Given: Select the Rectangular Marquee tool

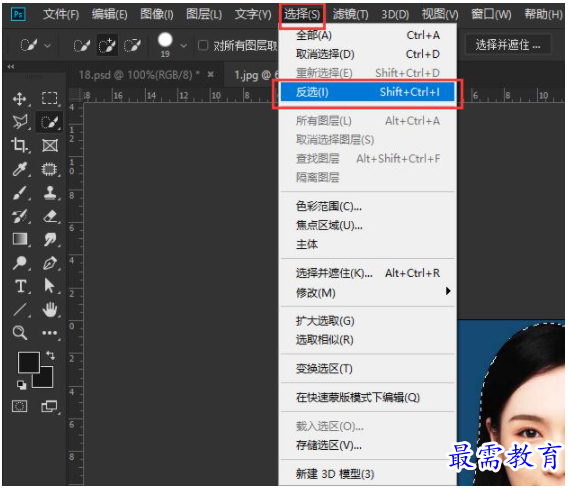Looking at the screenshot, I should pyautogui.click(x=49, y=99).
